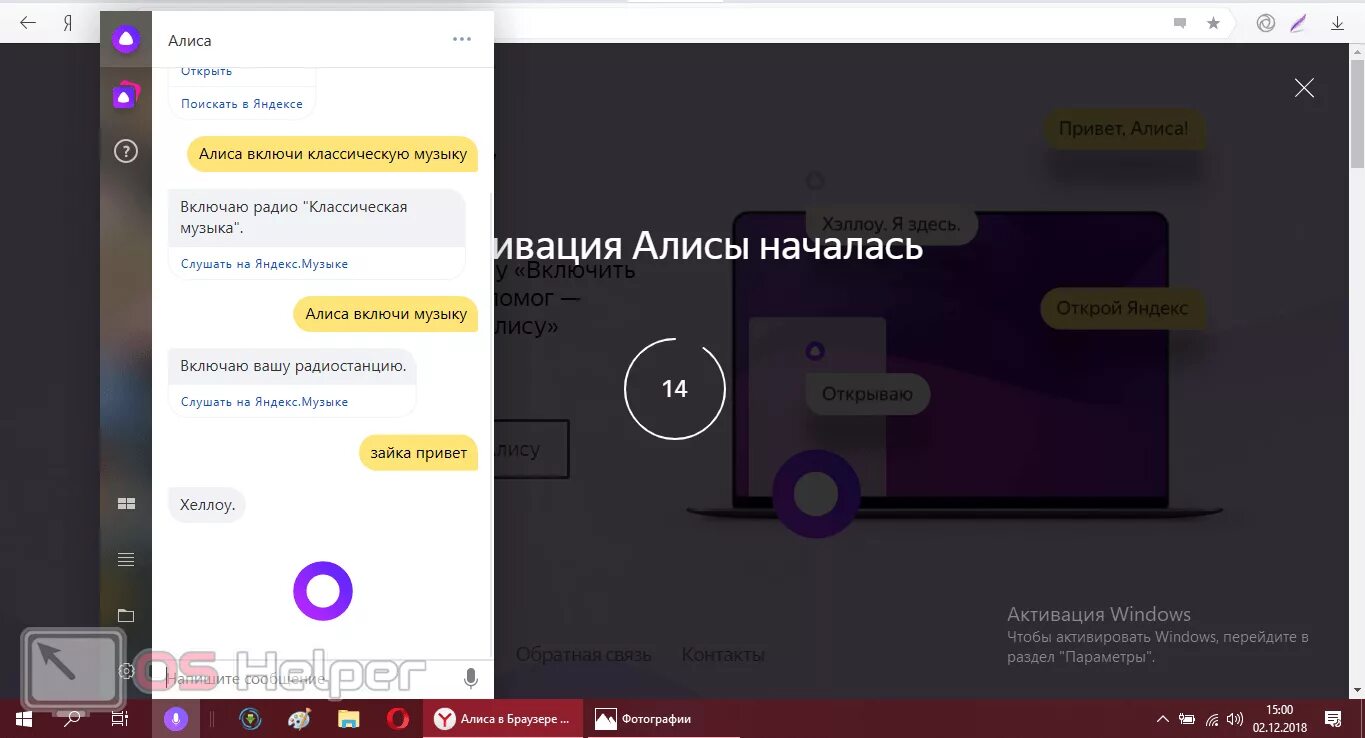The height and width of the screenshot is (738, 1365).
Task: Close the Alice activation overlay
Action: (1304, 88)
